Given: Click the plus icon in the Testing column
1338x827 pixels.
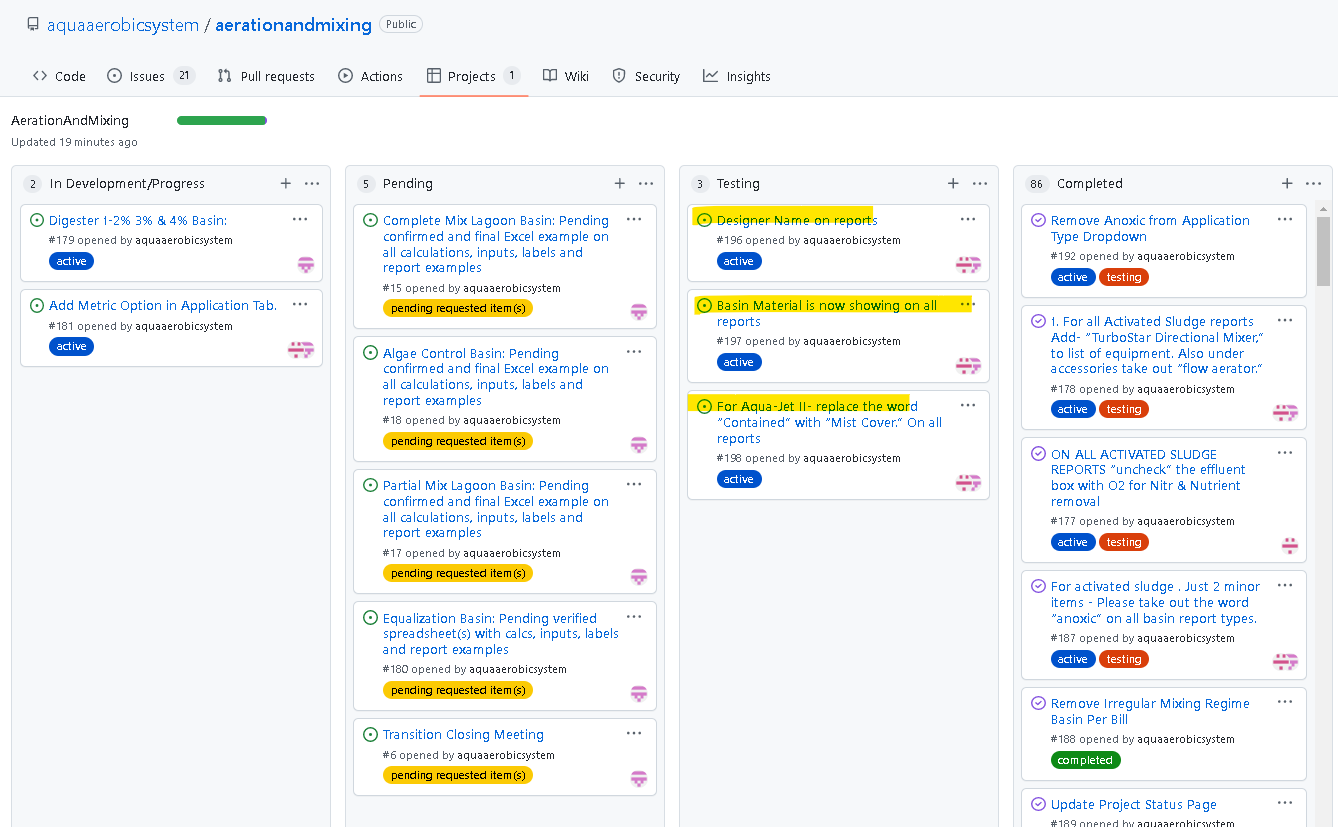Looking at the screenshot, I should [953, 183].
